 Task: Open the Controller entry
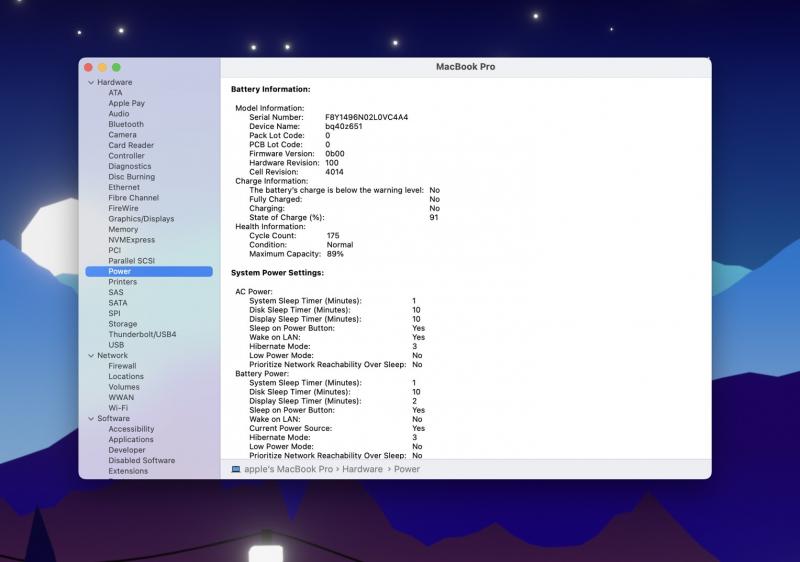click(127, 156)
